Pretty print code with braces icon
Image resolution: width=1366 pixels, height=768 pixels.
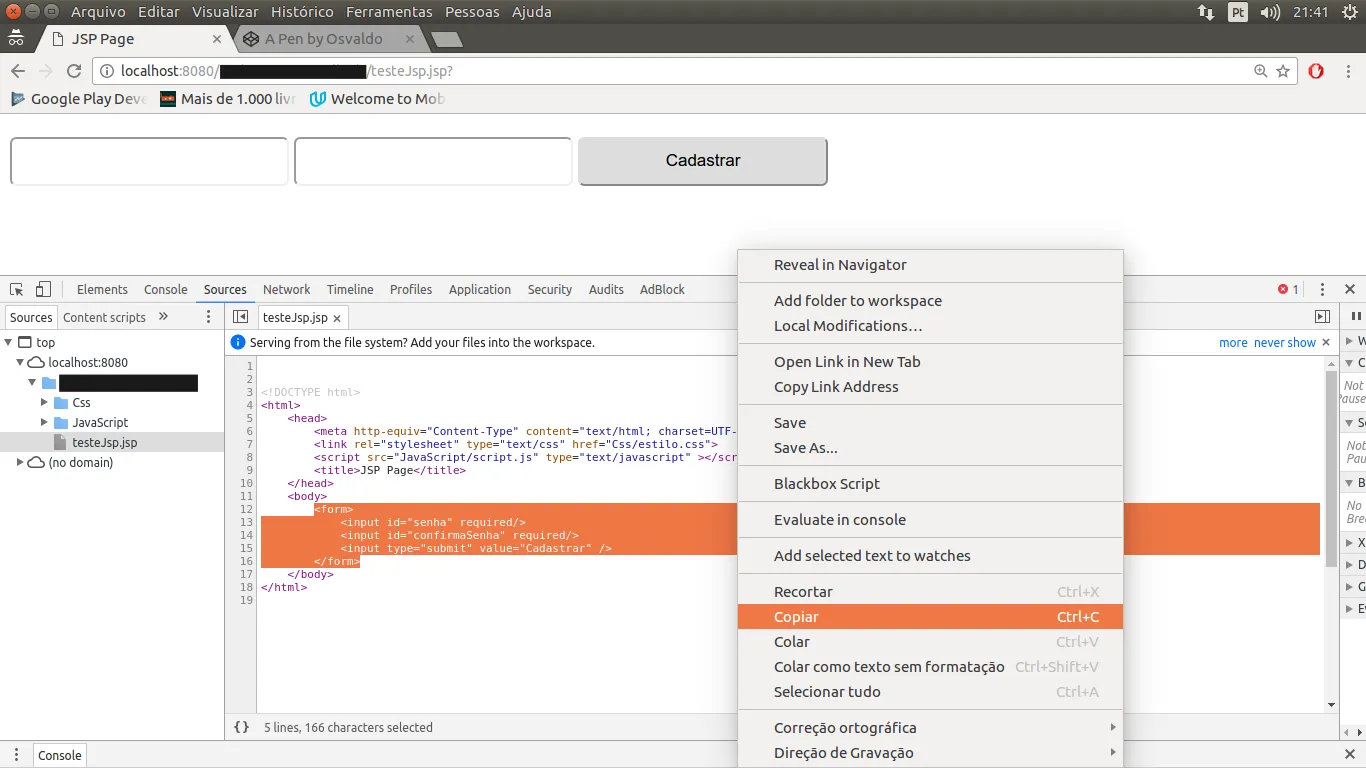click(x=241, y=727)
